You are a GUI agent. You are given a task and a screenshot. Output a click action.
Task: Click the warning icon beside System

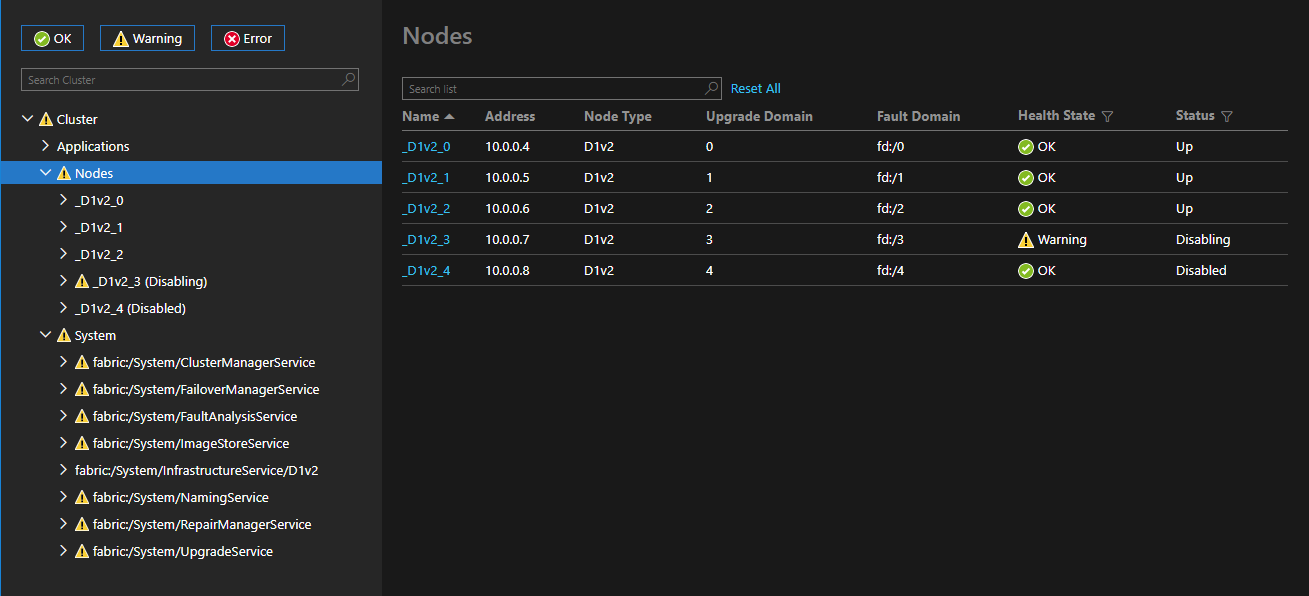click(x=64, y=335)
